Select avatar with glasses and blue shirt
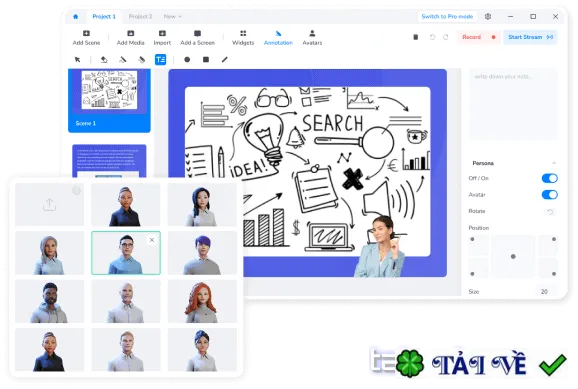The width and height of the screenshot is (578, 389). (x=126, y=253)
